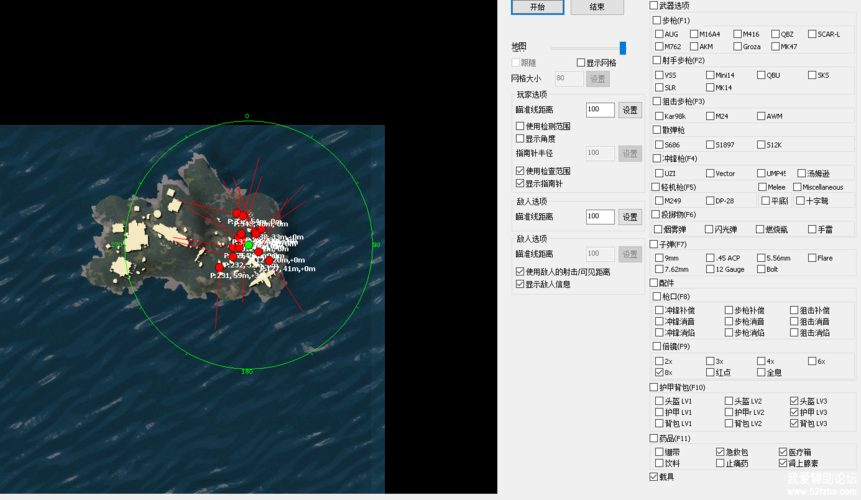Click the 瞄准线距离 input field under 玩家选项

click(600, 110)
